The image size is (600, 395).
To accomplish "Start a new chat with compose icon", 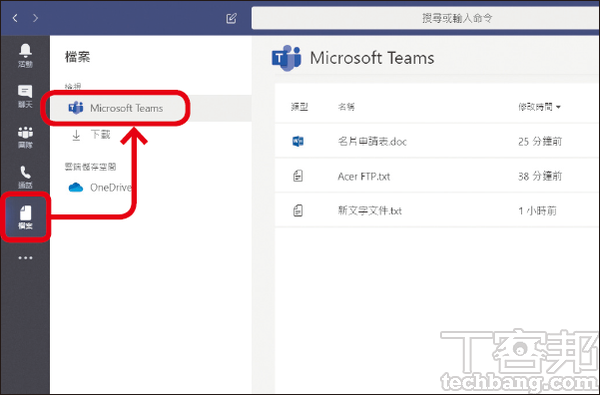I will [232, 18].
